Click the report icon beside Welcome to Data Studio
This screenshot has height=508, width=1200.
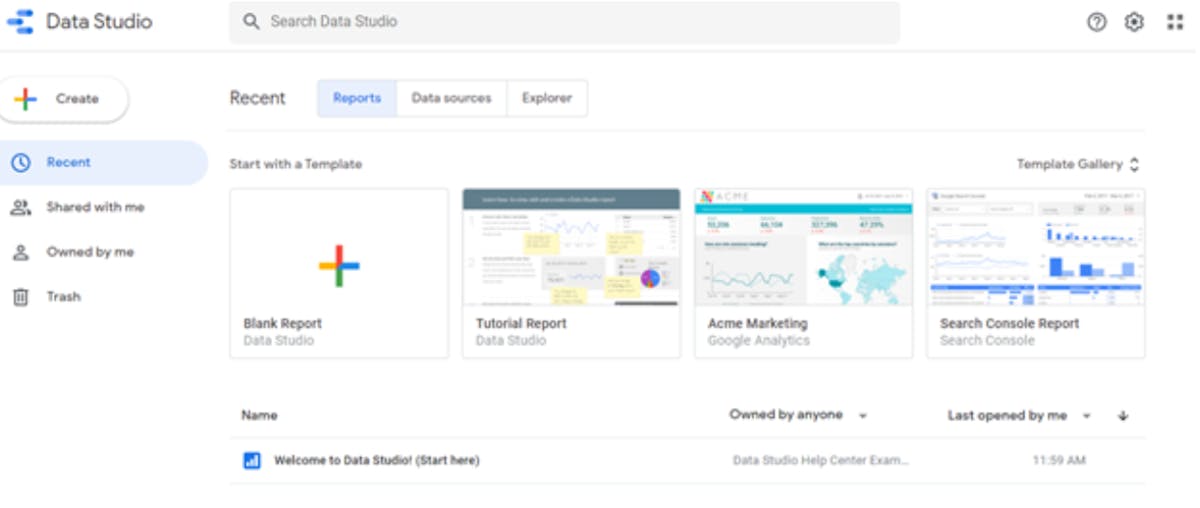[252, 460]
